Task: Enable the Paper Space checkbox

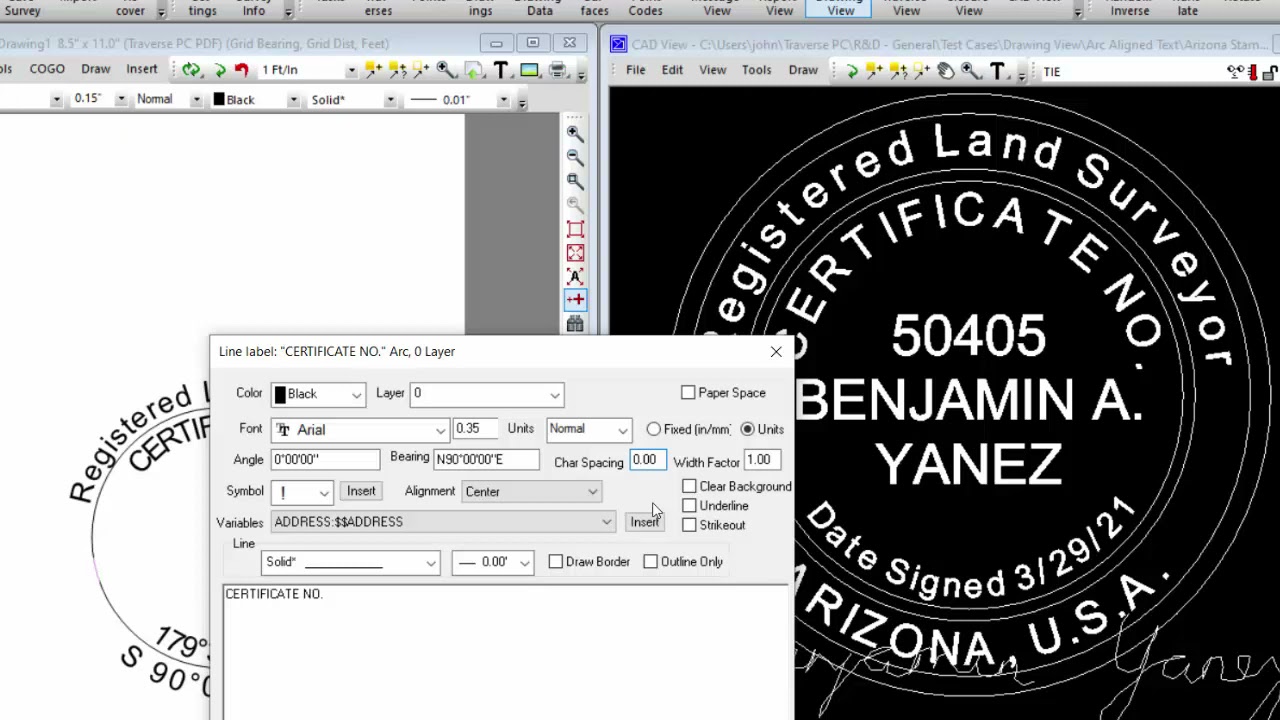Action: (688, 393)
